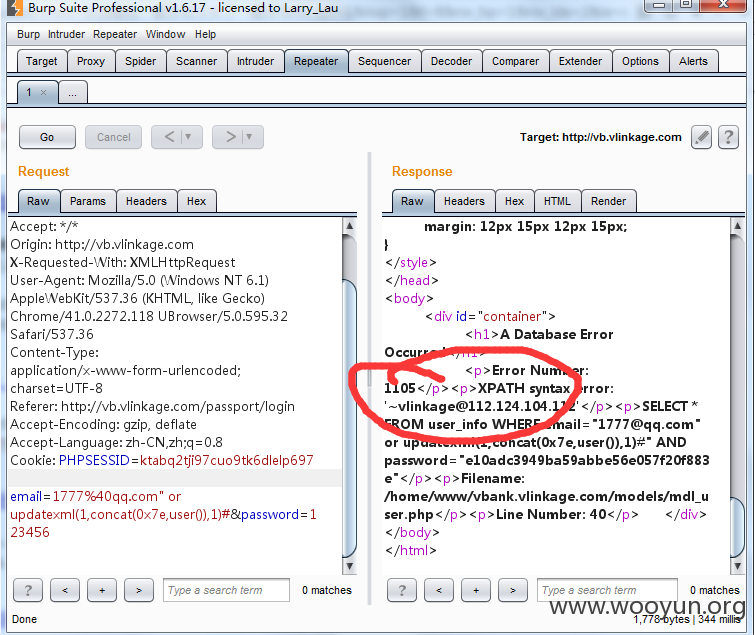Viewport: 755px width, 635px height.
Task: Open the history forward dropdown arrow
Action: point(249,137)
